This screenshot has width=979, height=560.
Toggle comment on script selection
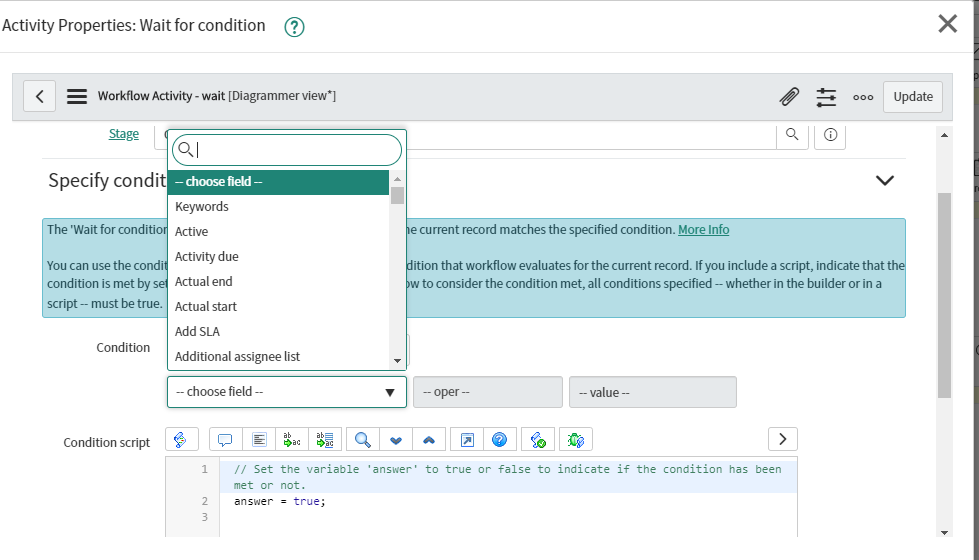click(x=225, y=440)
